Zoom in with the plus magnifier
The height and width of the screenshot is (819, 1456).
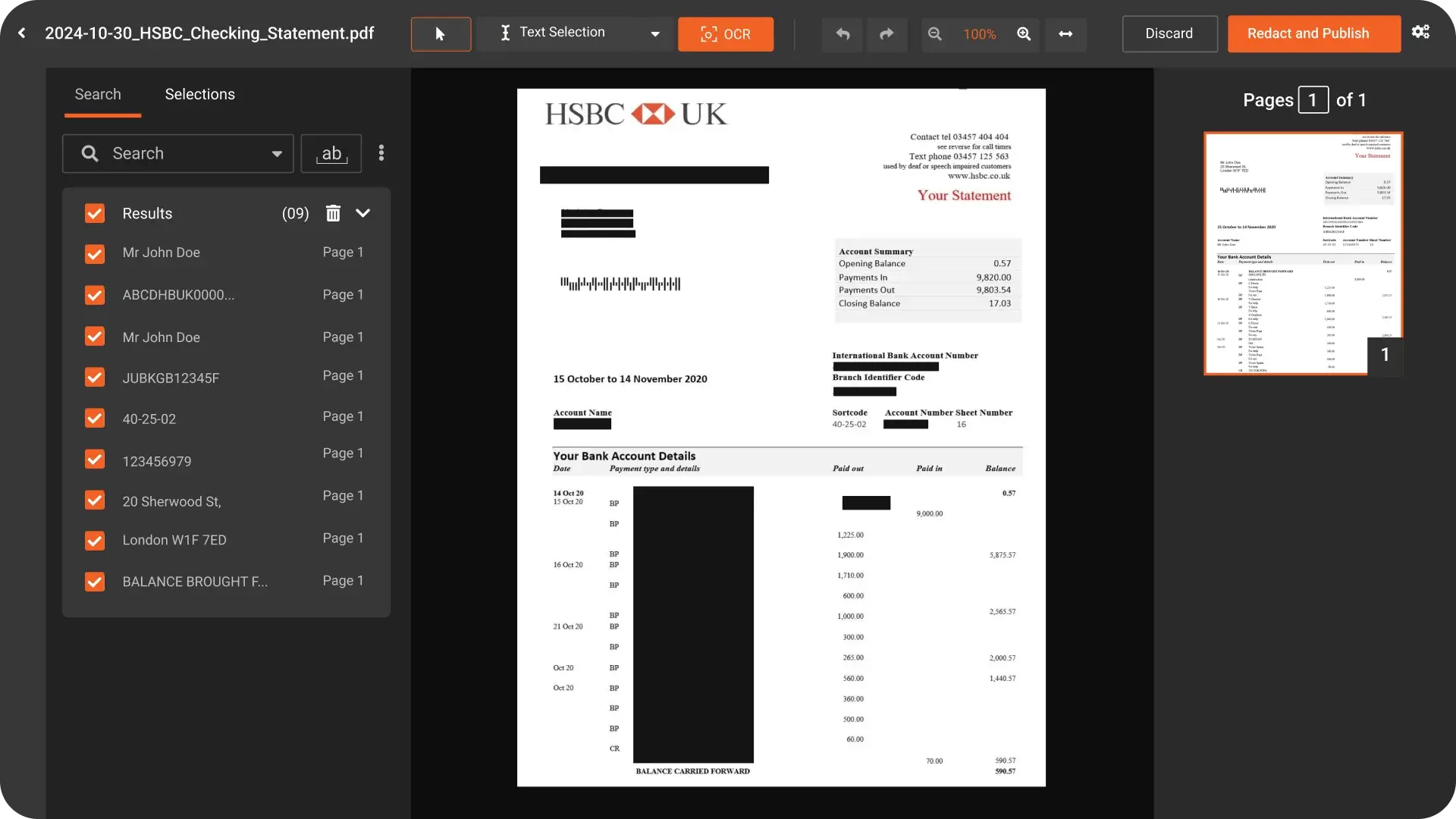(1024, 34)
